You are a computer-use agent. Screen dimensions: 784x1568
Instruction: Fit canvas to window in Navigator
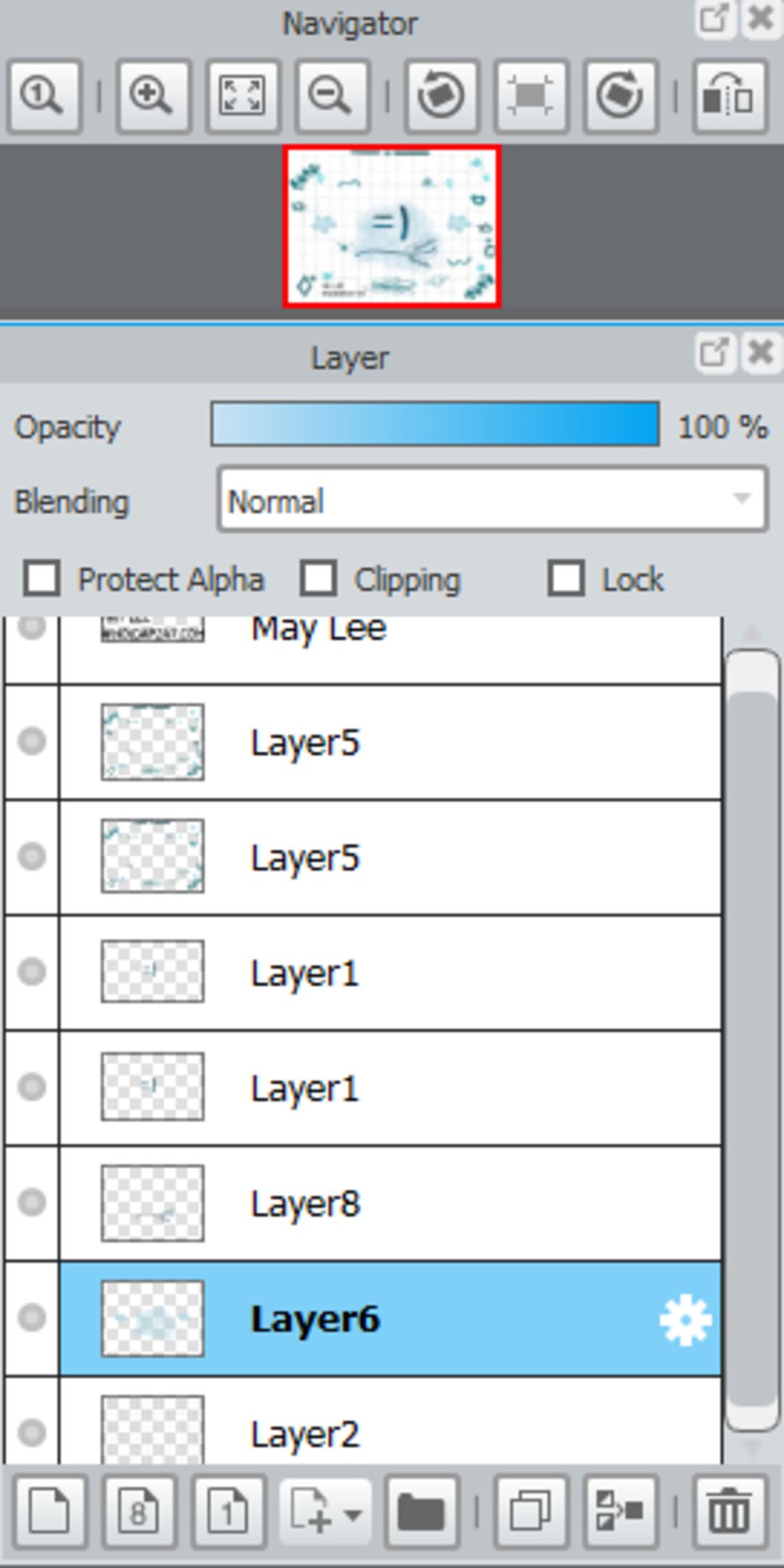(x=242, y=97)
